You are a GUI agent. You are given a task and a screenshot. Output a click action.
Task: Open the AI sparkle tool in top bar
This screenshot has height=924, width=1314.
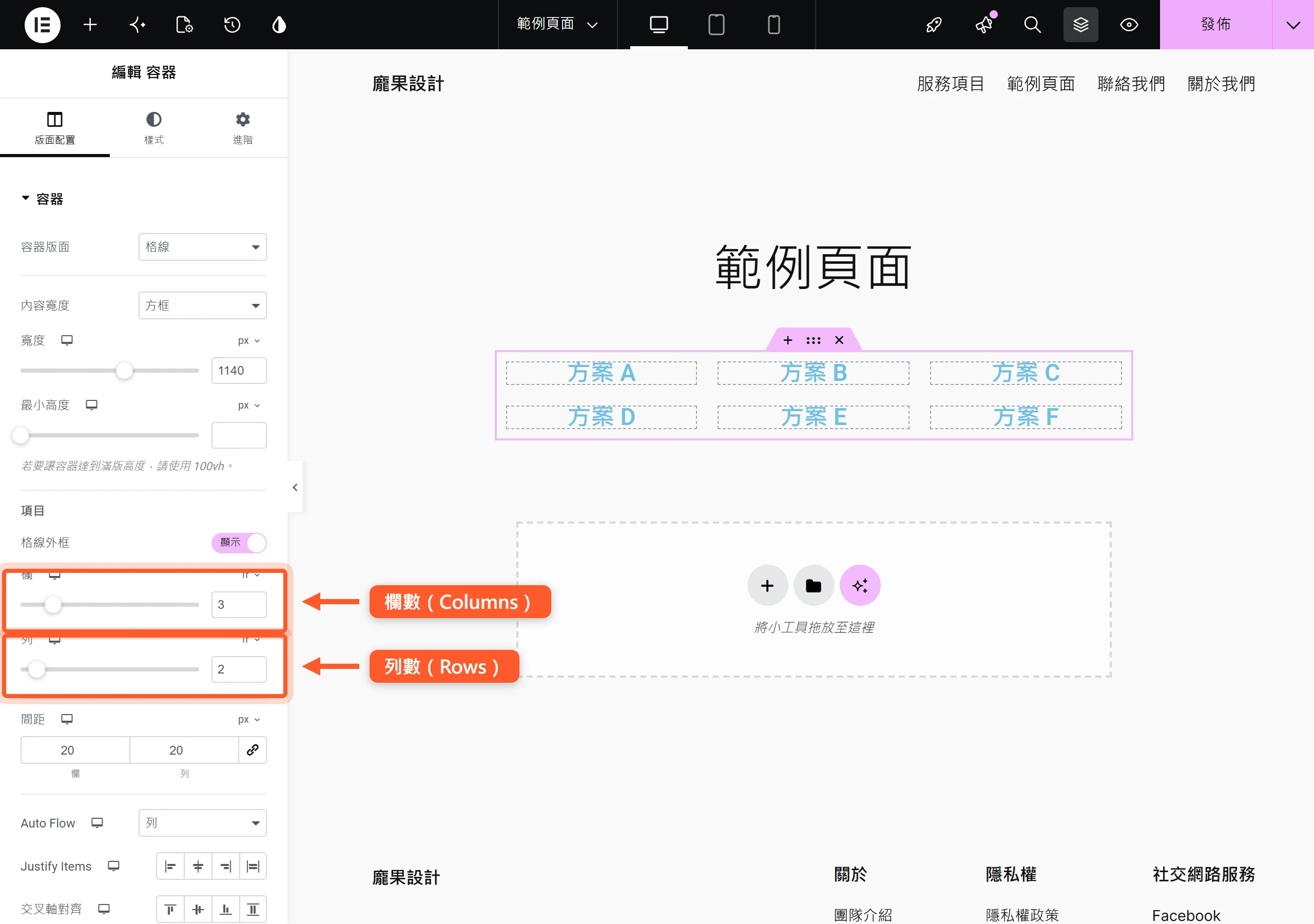(x=138, y=25)
